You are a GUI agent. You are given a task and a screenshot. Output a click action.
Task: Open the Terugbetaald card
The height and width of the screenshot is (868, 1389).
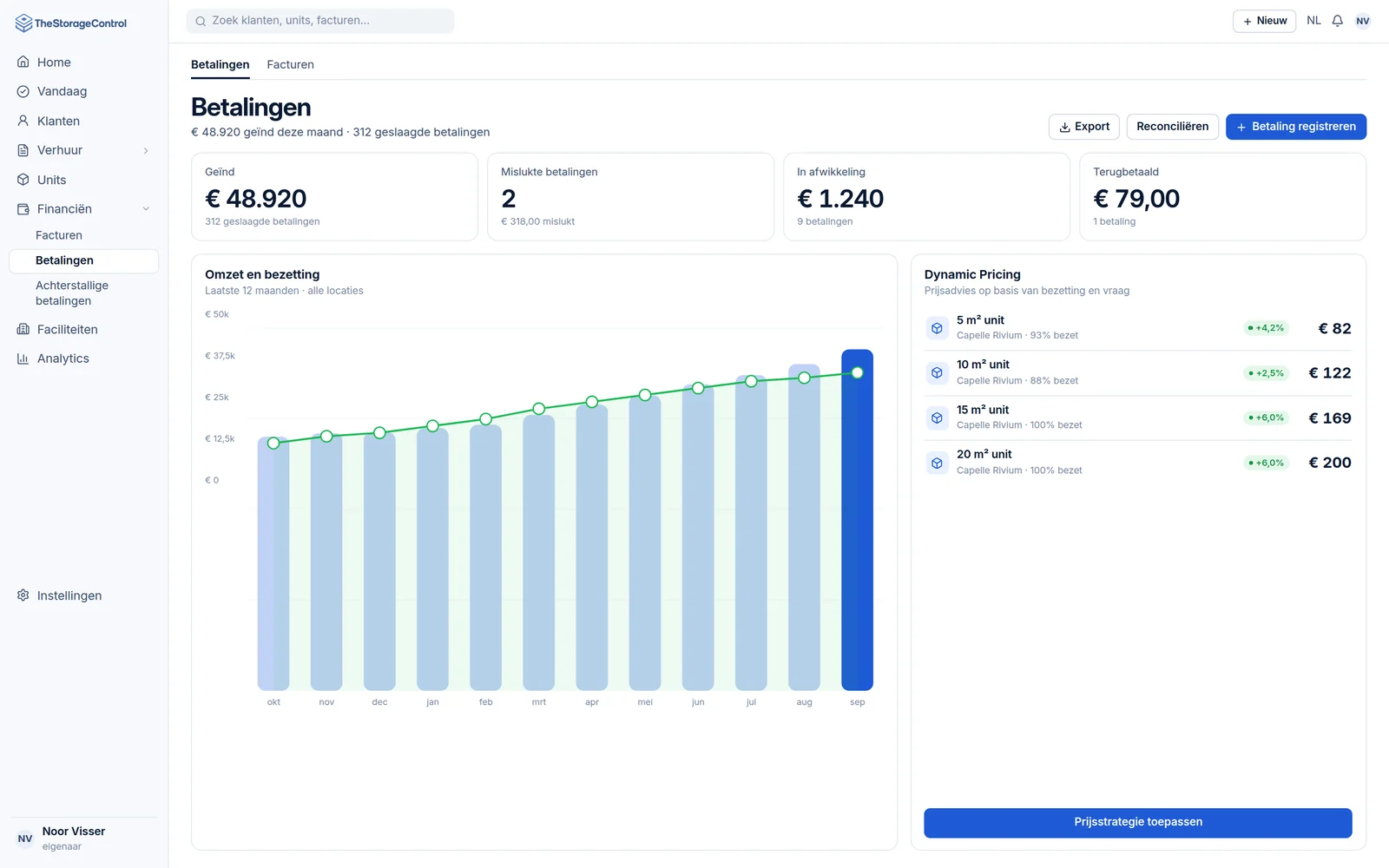[x=1222, y=197]
